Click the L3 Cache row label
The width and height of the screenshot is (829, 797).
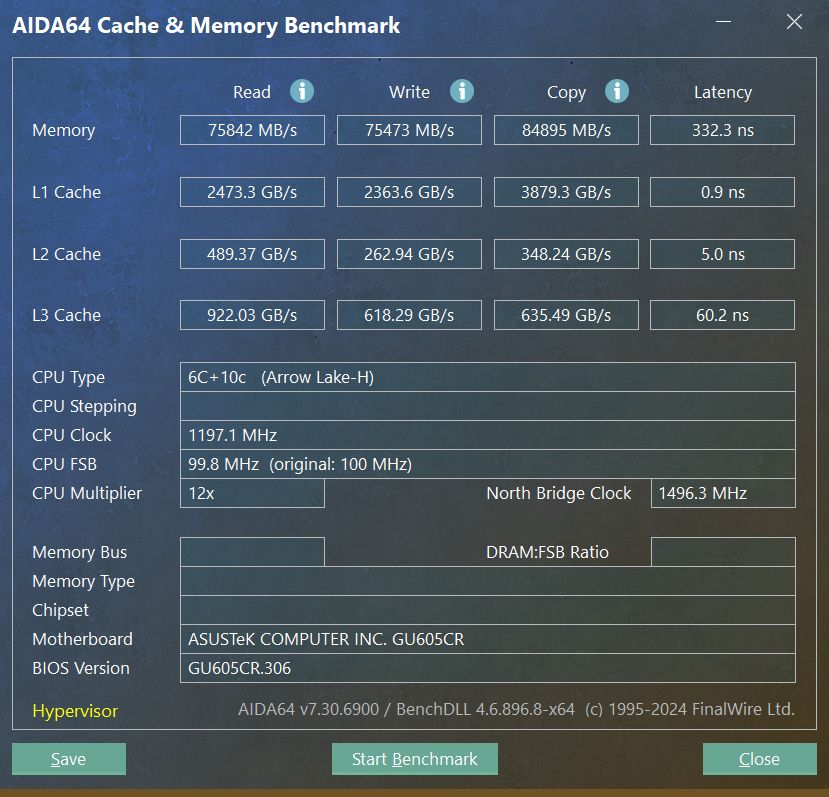coord(67,315)
